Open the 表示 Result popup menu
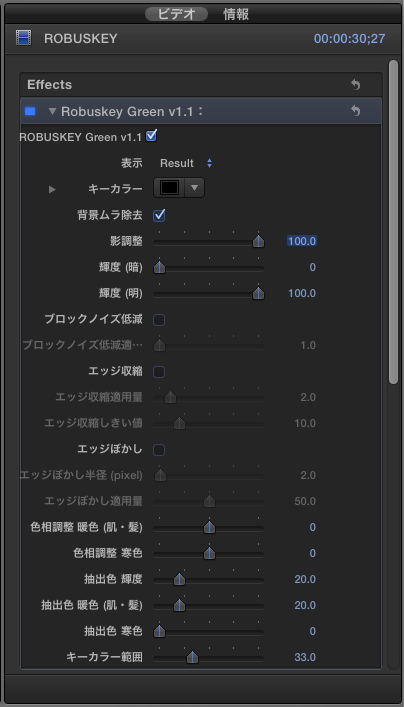Screen dimensions: 404x707 click(x=186, y=163)
